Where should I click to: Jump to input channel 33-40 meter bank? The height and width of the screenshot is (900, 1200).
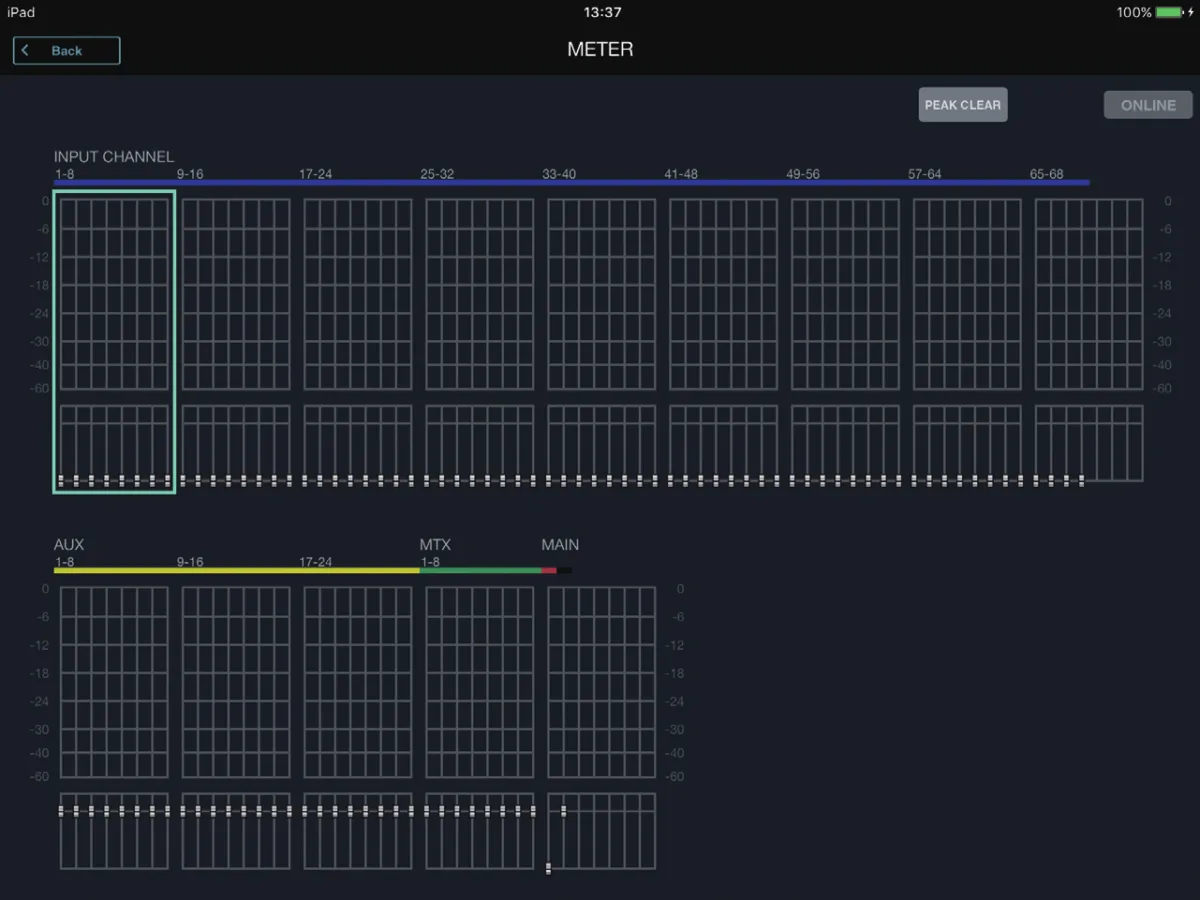click(602, 341)
